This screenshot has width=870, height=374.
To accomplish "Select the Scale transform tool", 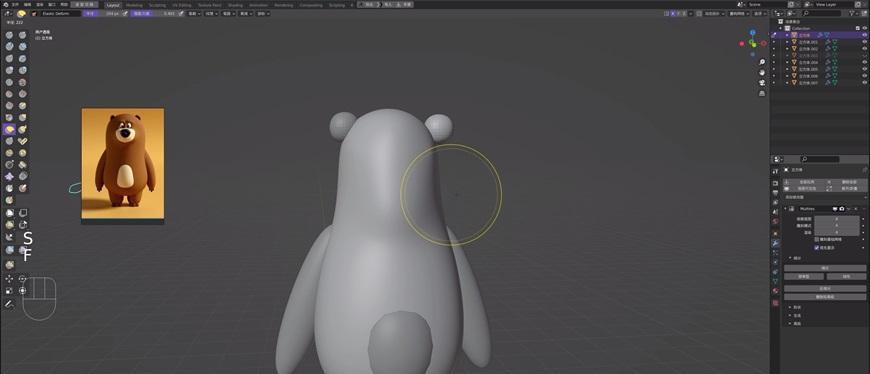I will [9, 290].
